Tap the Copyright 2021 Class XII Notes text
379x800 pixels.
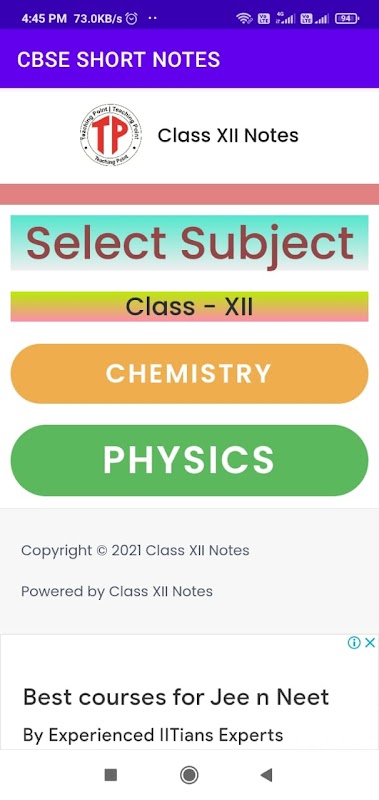click(x=135, y=551)
